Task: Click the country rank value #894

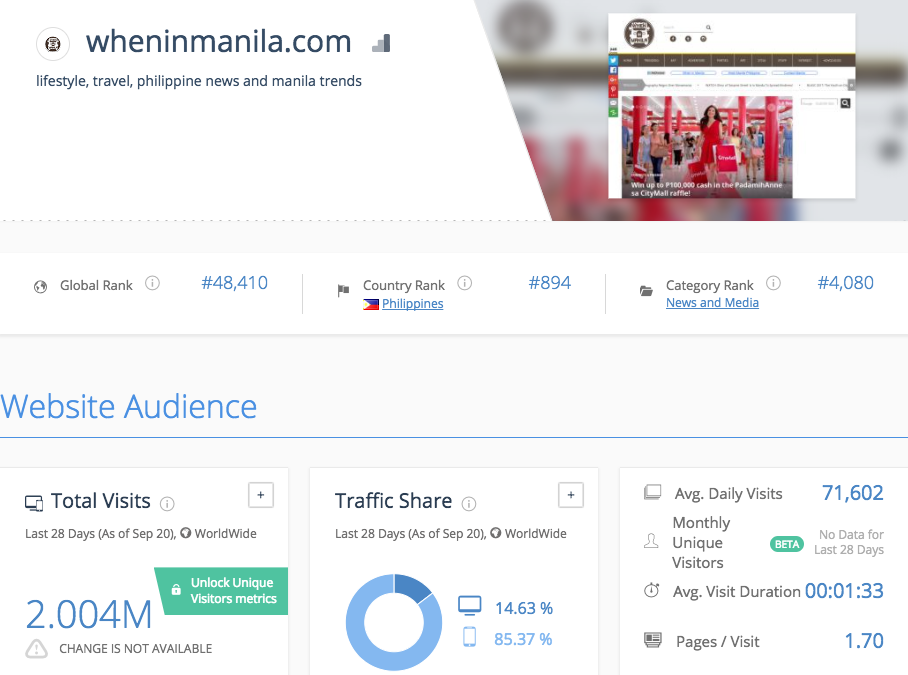Action: coord(550,283)
